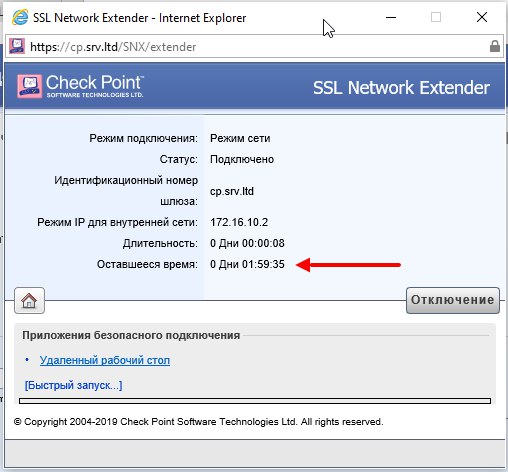
Task: Open Удаленный рабочий стол link
Action: tap(105, 360)
